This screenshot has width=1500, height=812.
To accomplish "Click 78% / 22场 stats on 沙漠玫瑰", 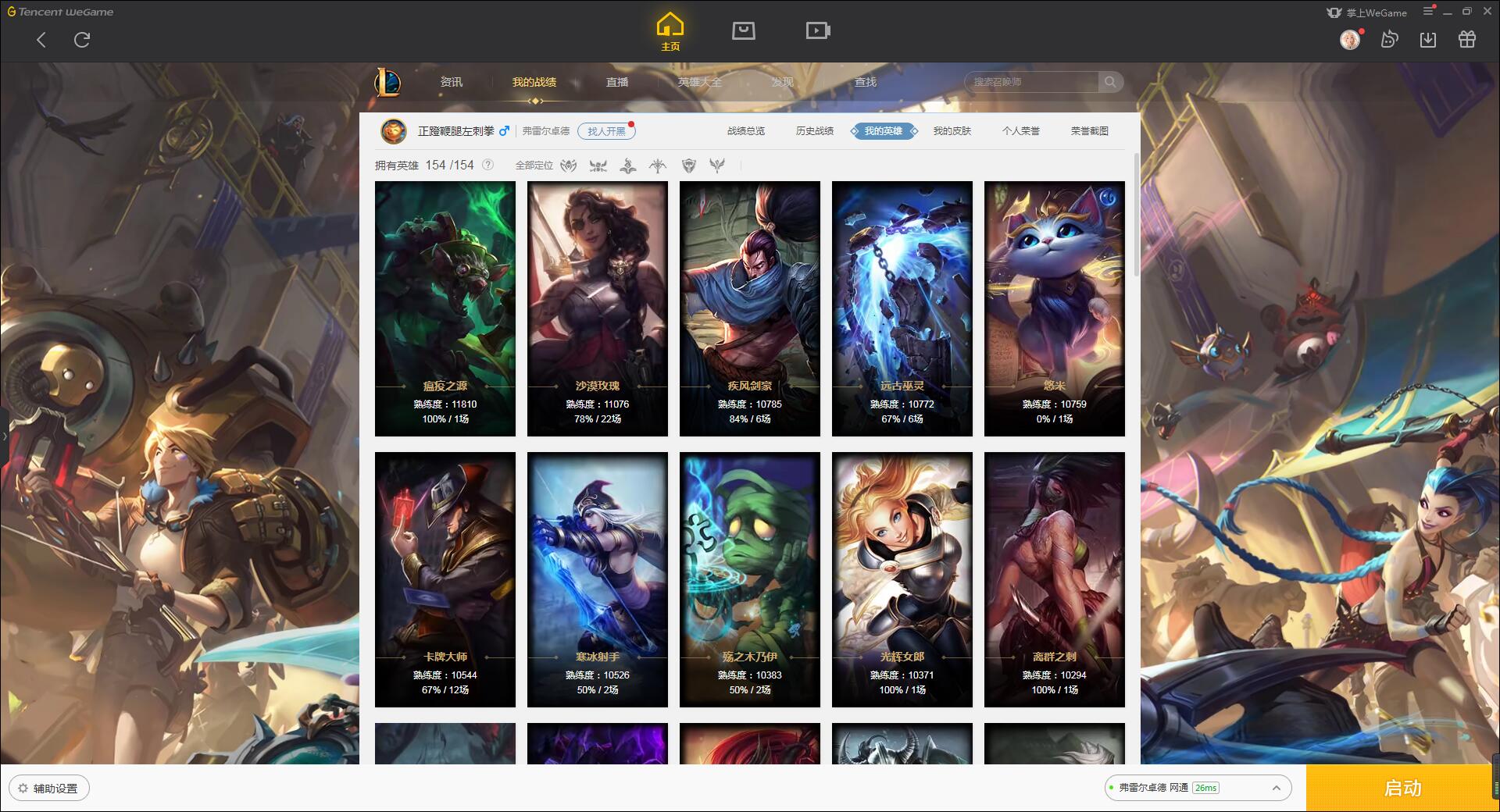I will (598, 419).
